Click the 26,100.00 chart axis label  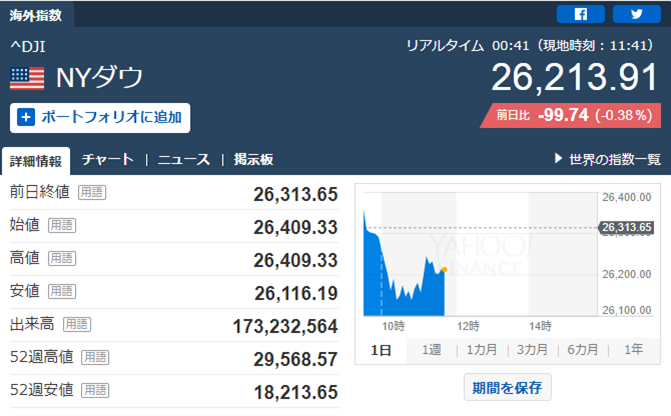[627, 310]
